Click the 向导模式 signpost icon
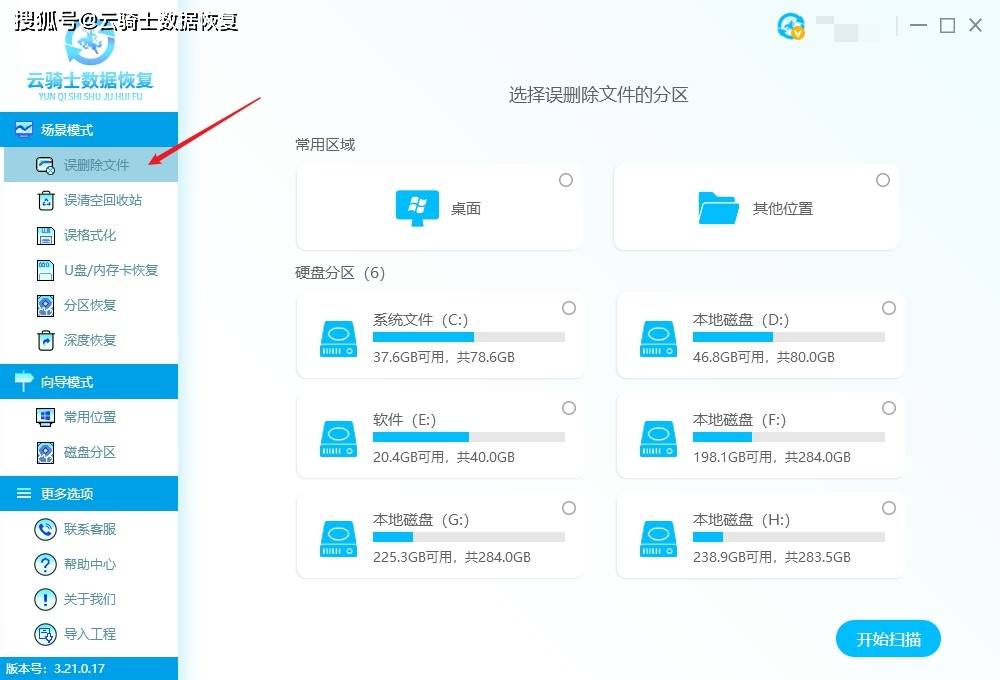 [24, 381]
